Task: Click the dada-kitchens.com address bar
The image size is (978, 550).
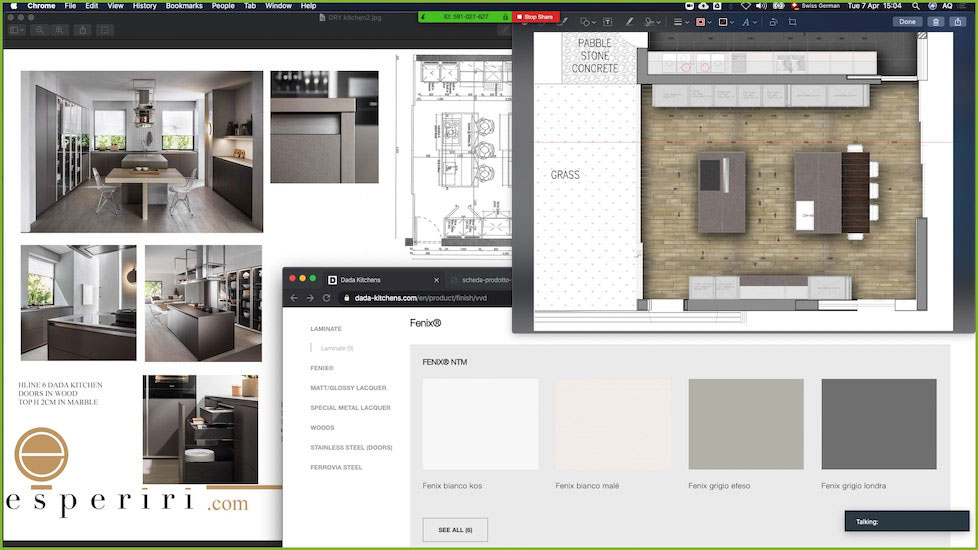Action: click(420, 298)
